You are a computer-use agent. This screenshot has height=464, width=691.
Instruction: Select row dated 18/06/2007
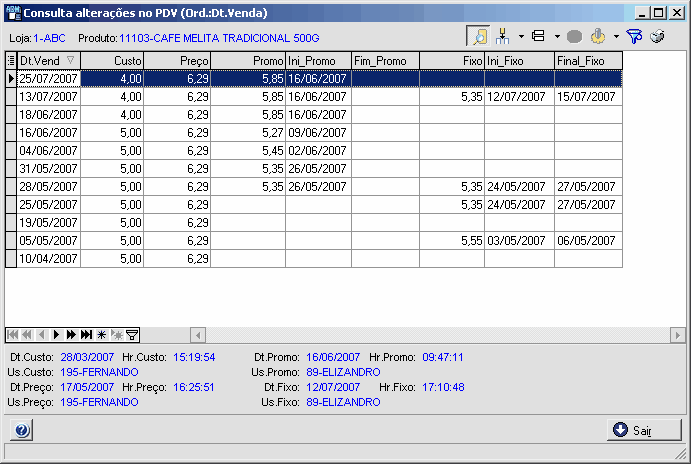(x=314, y=115)
